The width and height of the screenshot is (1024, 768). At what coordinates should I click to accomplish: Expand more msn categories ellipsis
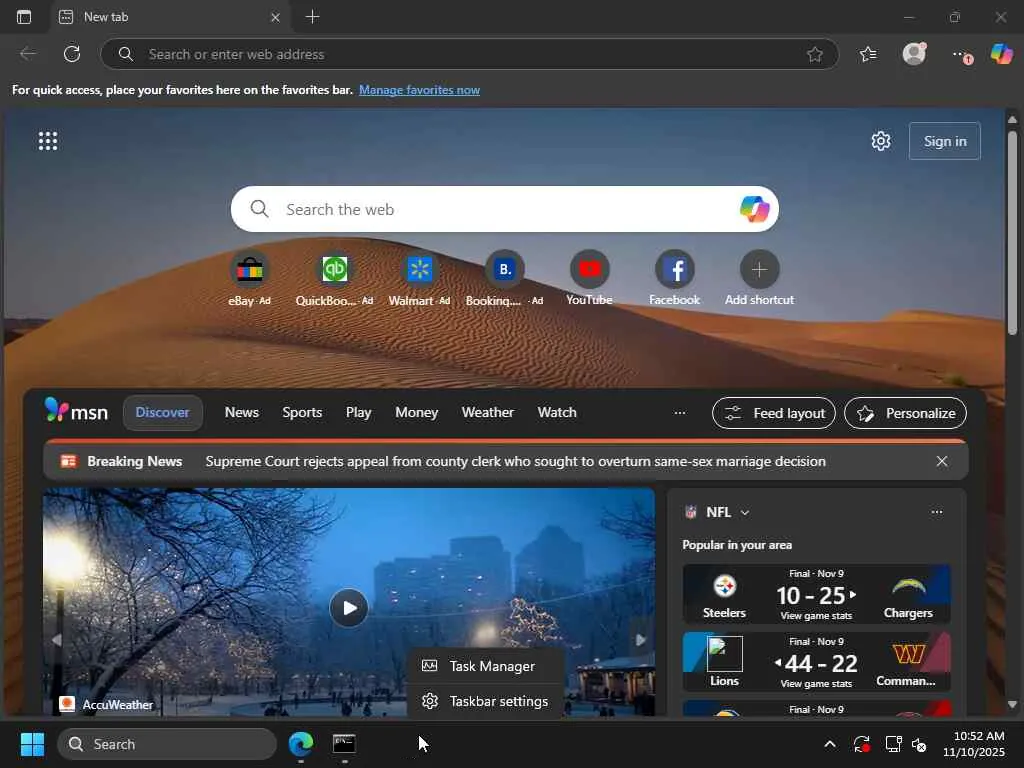click(x=680, y=412)
